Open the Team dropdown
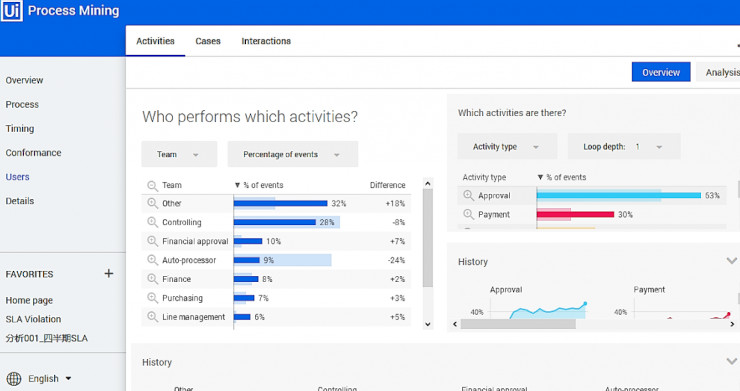This screenshot has width=740, height=391. click(179, 154)
